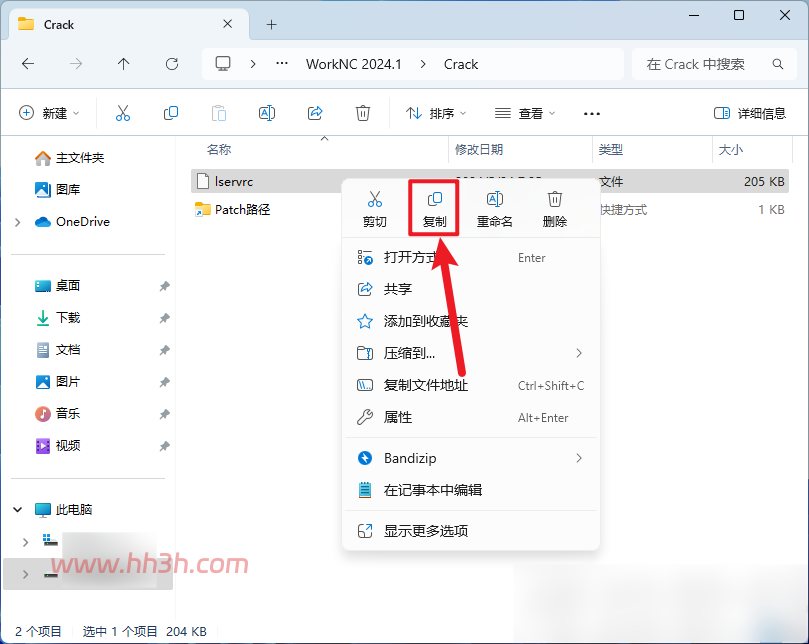The height and width of the screenshot is (644, 809).
Task: Unpin 下载 using its pin icon
Action: 165,318
